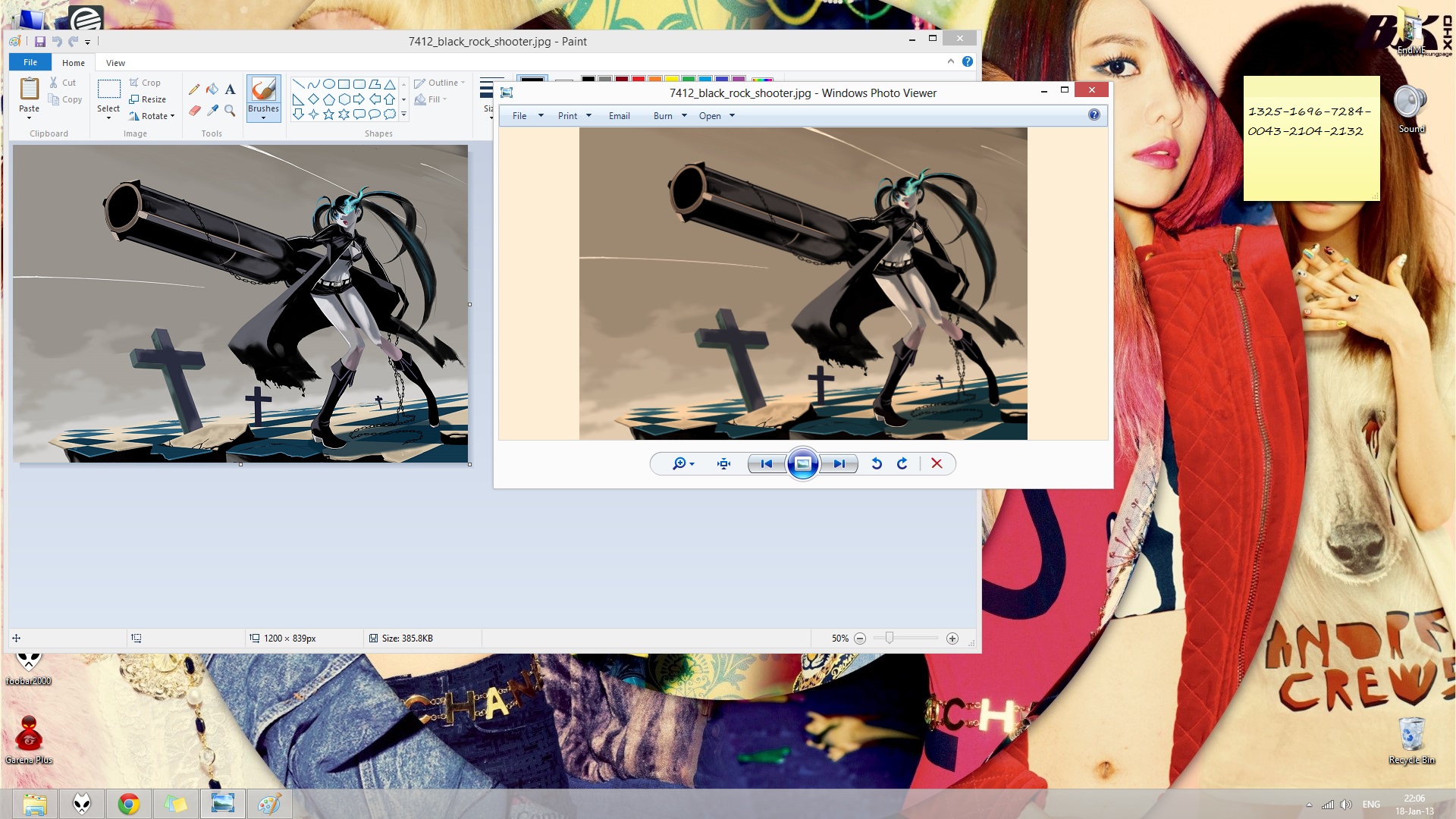Click the Magnifier tool in Paint
This screenshot has height=819, width=1456.
click(x=230, y=111)
